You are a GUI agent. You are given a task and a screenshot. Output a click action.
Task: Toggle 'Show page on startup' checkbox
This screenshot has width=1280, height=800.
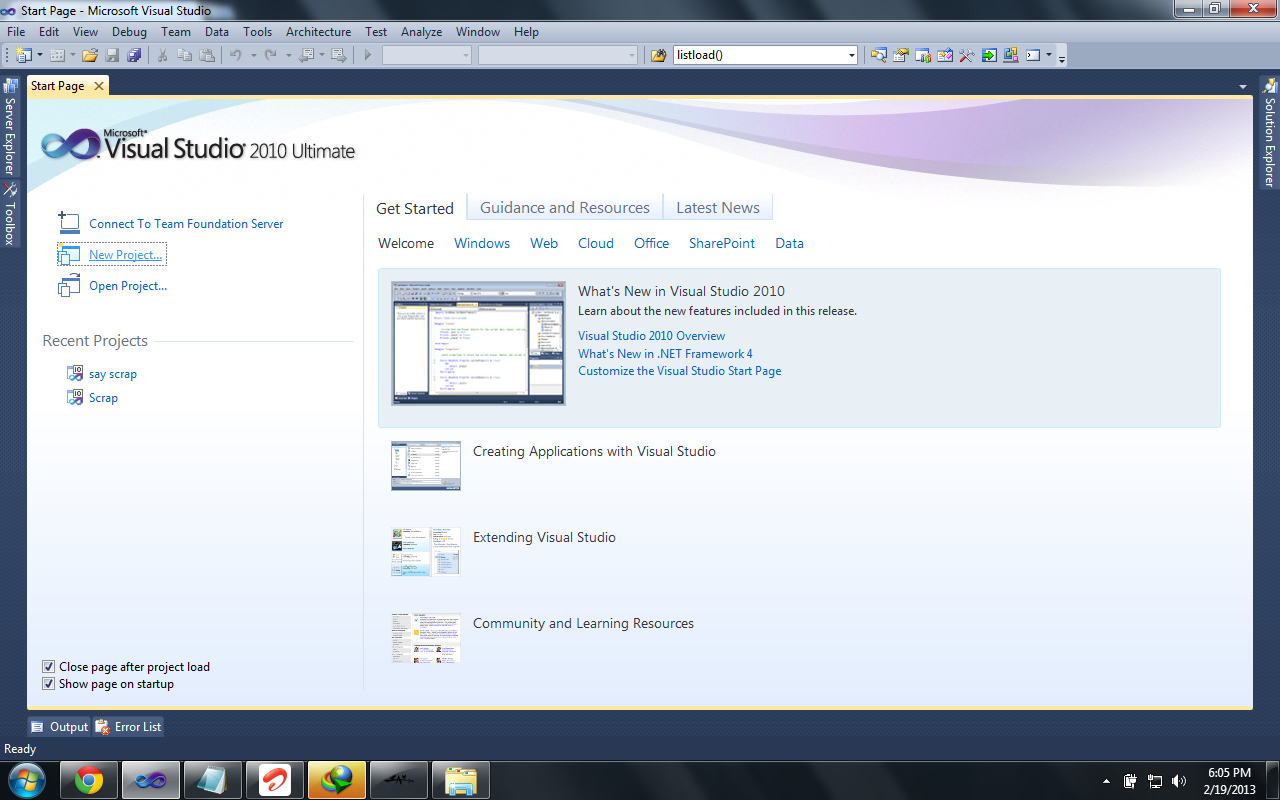(x=49, y=684)
